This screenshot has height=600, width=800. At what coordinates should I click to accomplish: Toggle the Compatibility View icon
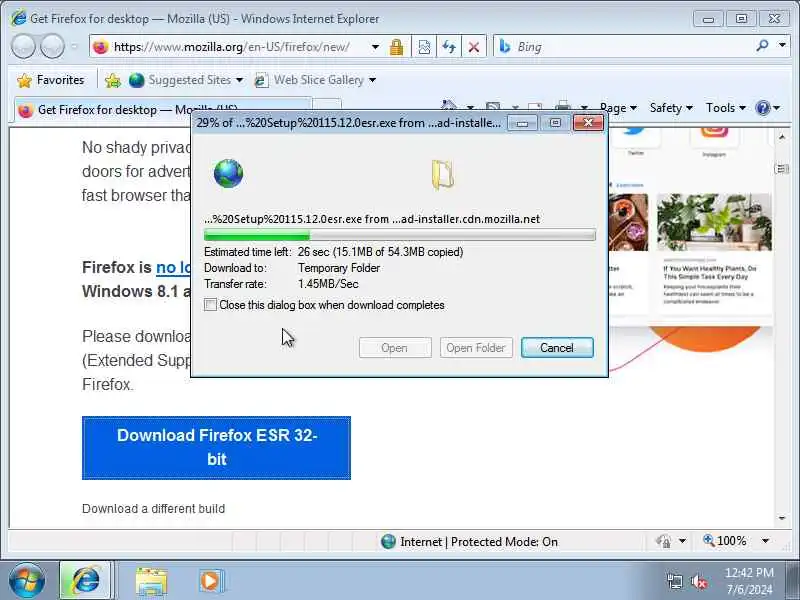pyautogui.click(x=424, y=47)
